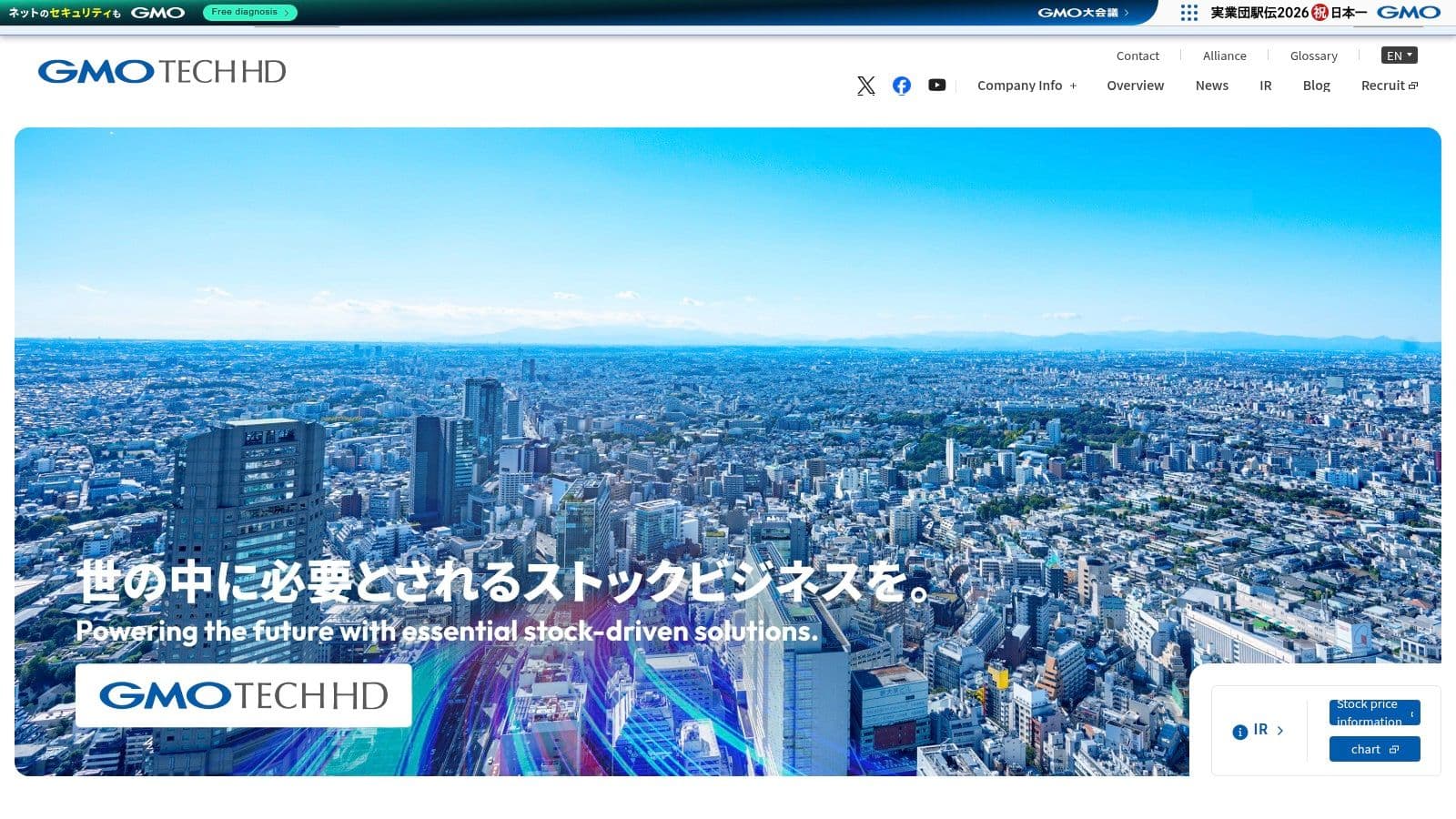Click the IR info circle icon

[x=1239, y=732]
